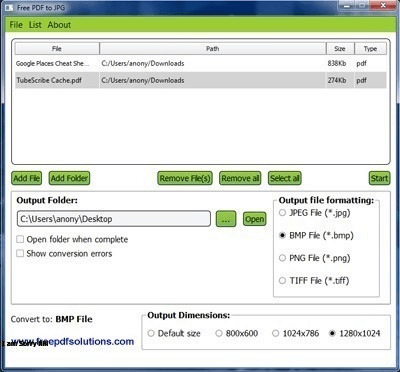Screen dimensions: 400x372
Task: Click the app icon in title bar
Action: point(10,7)
